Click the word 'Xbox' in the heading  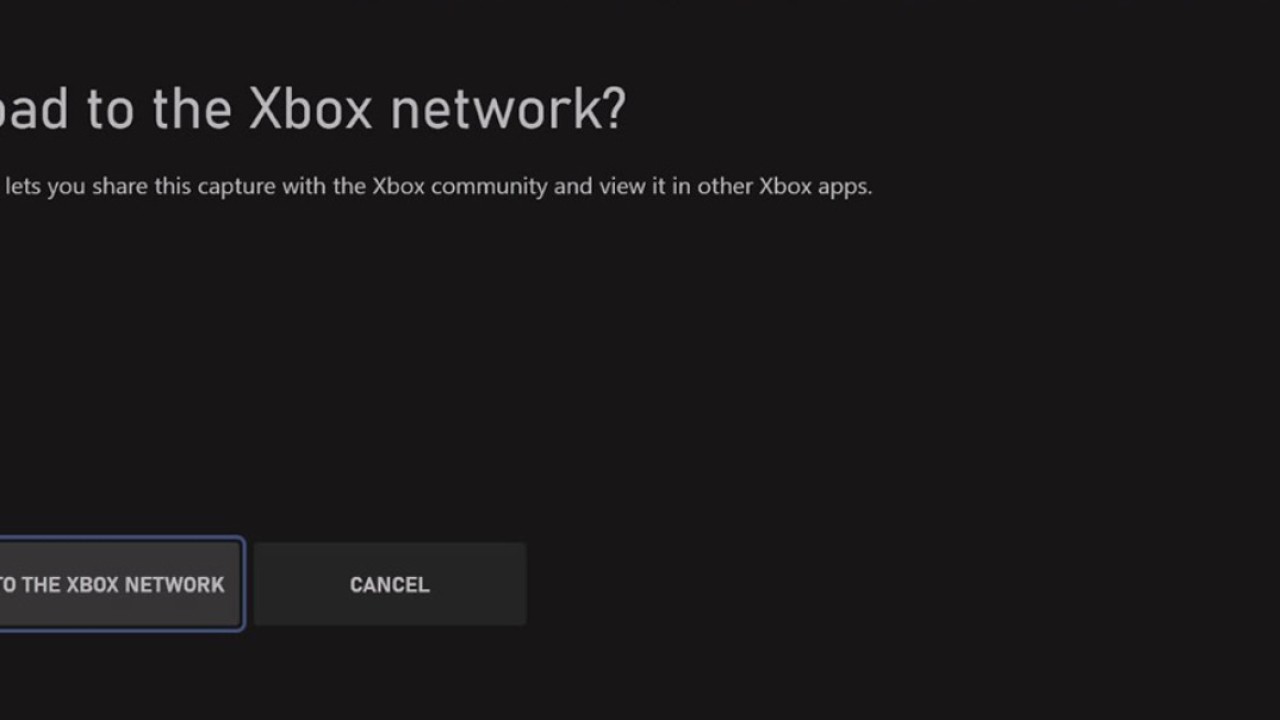point(310,108)
